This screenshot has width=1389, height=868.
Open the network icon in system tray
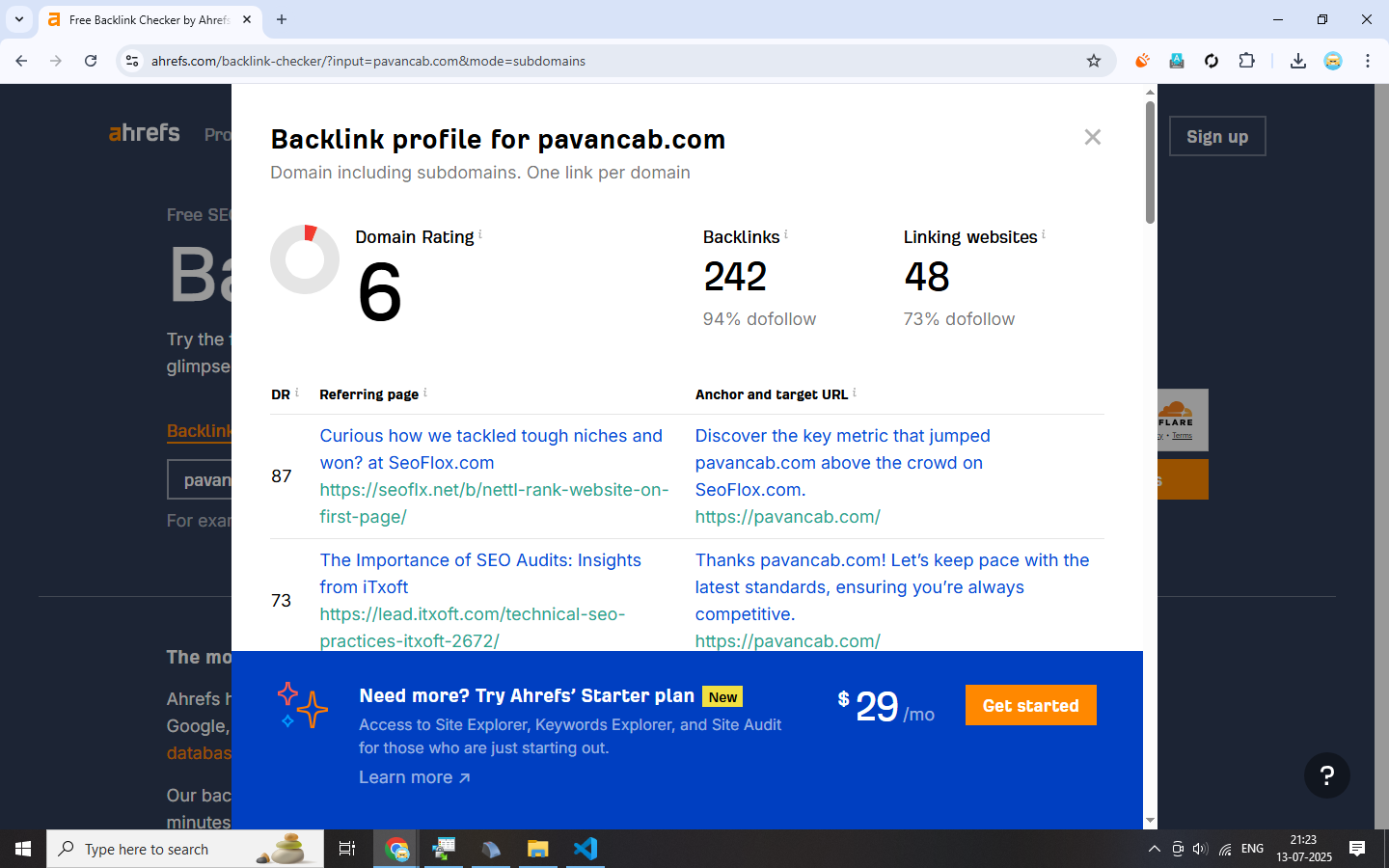1225,849
